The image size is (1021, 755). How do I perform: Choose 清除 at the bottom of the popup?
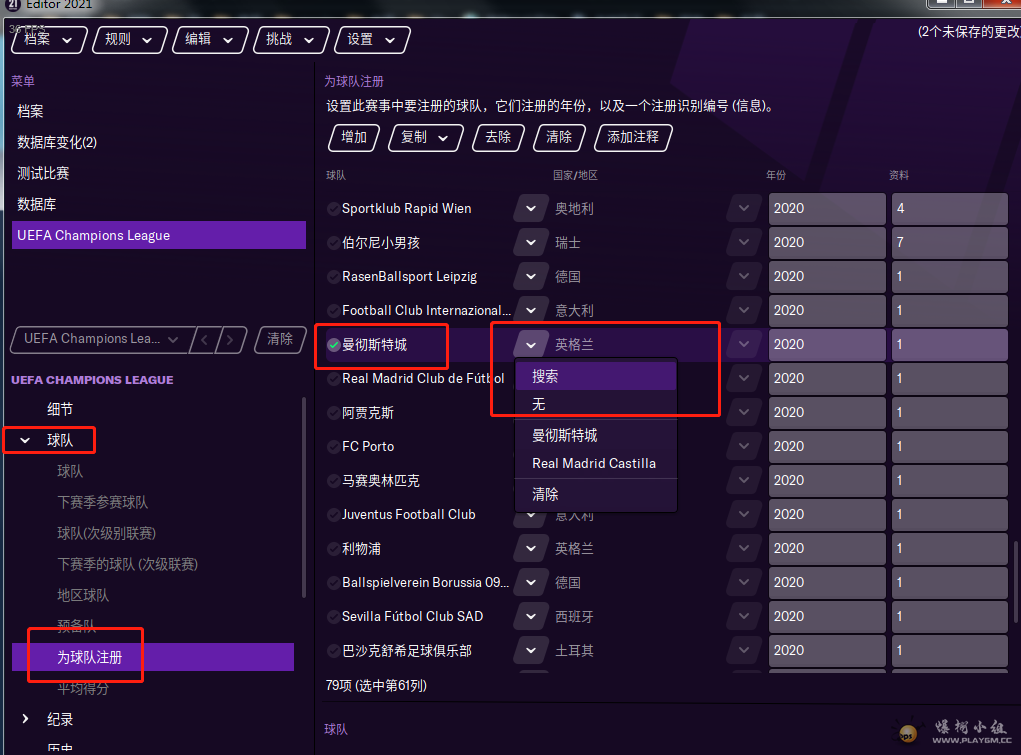click(x=596, y=494)
